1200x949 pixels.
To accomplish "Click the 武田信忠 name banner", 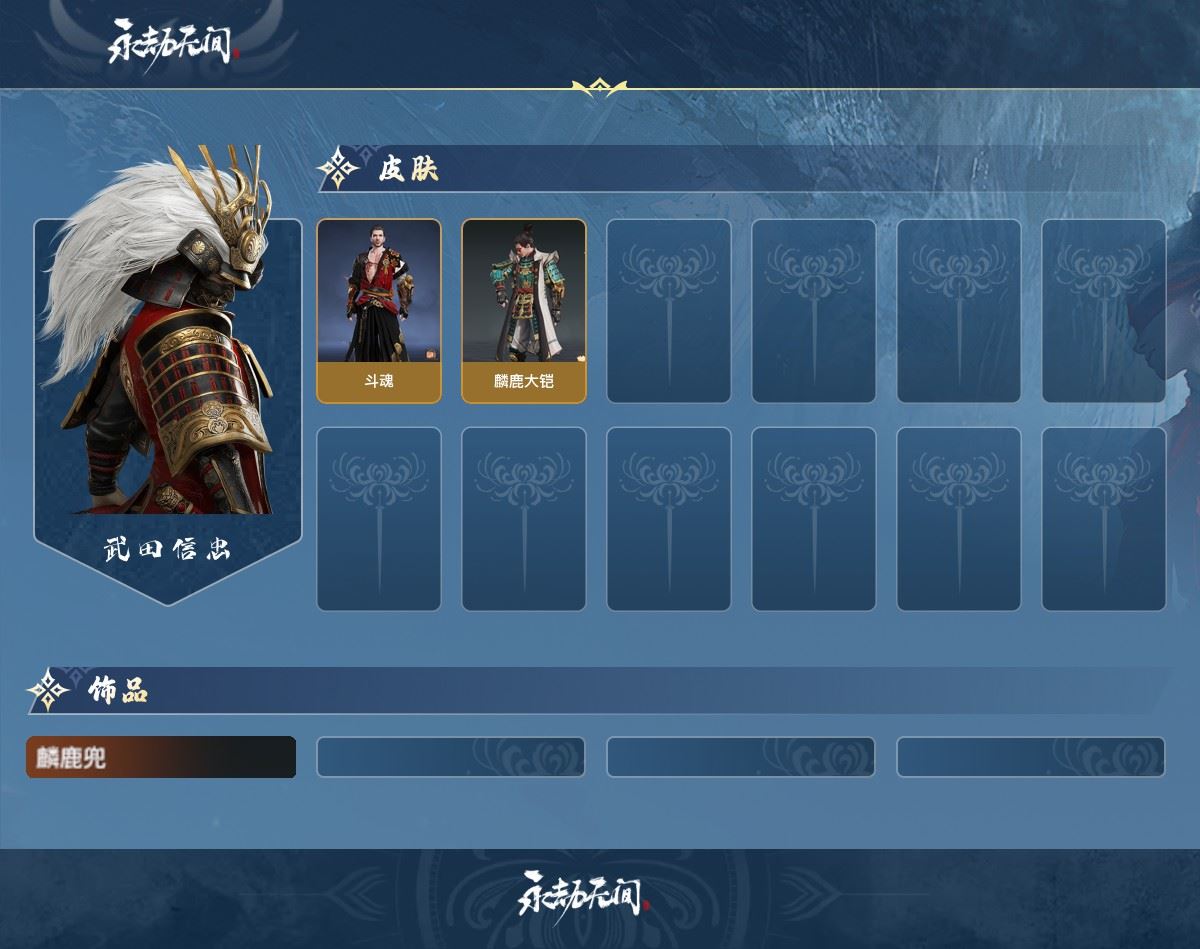I will click(167, 550).
